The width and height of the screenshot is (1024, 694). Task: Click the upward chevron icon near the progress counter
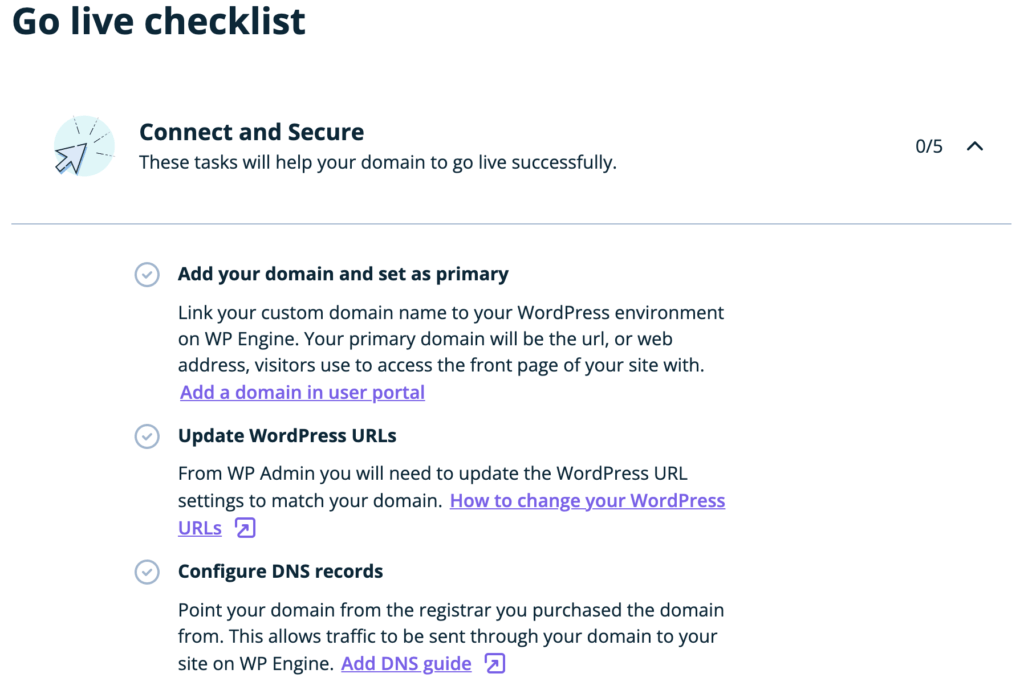[x=975, y=145]
